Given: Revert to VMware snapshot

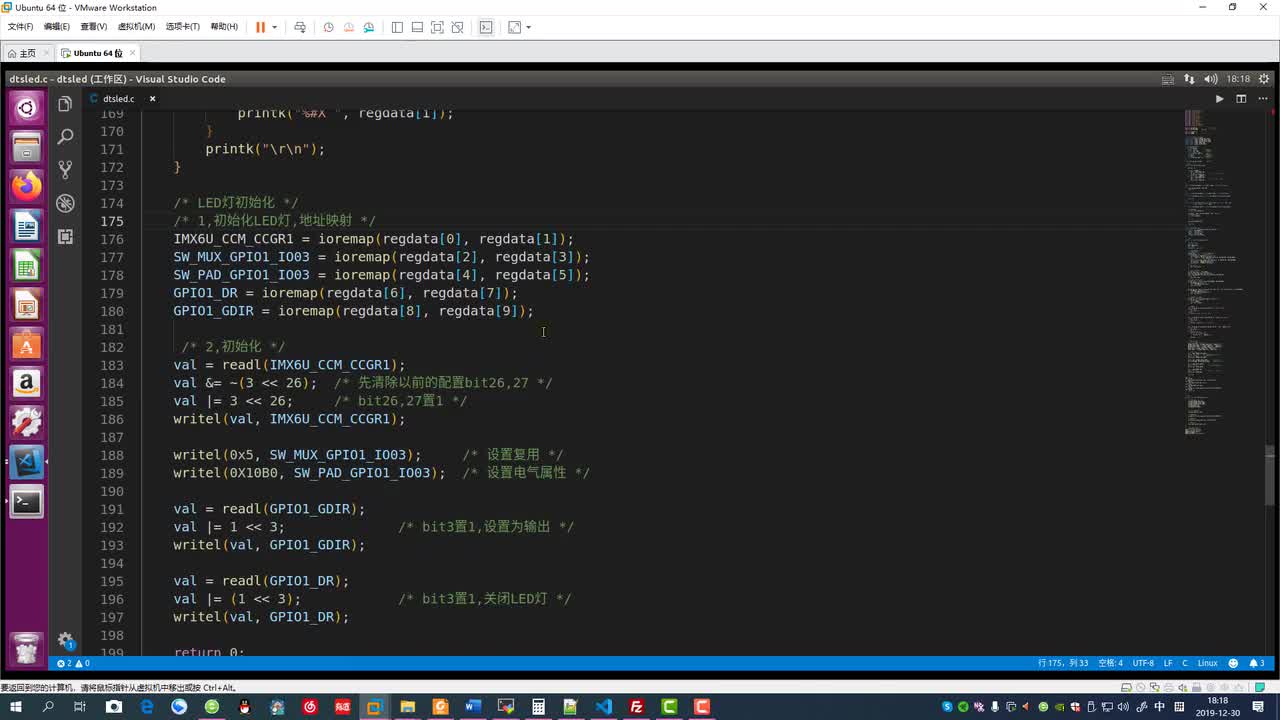Looking at the screenshot, I should 349,27.
